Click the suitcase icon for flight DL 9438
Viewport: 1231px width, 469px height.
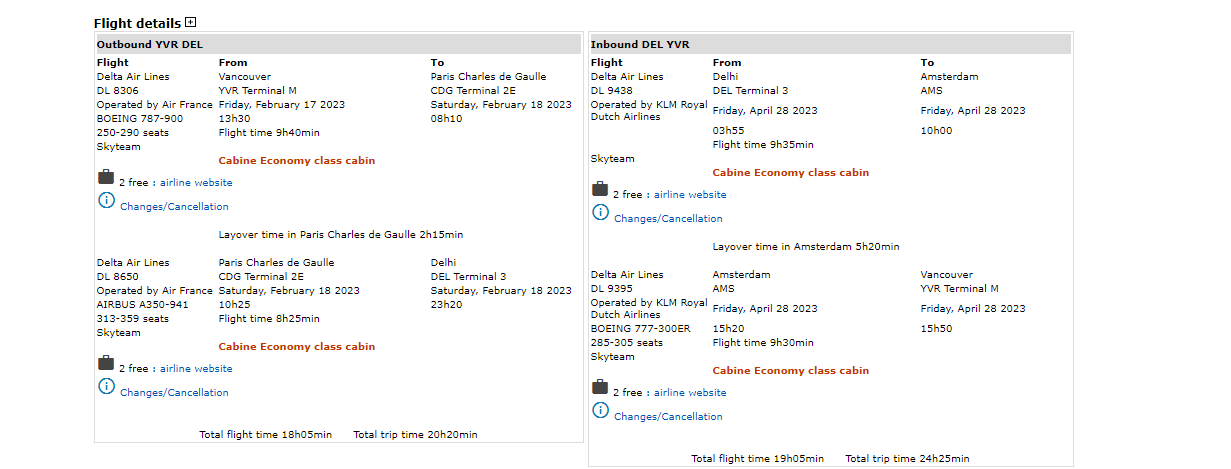(600, 190)
